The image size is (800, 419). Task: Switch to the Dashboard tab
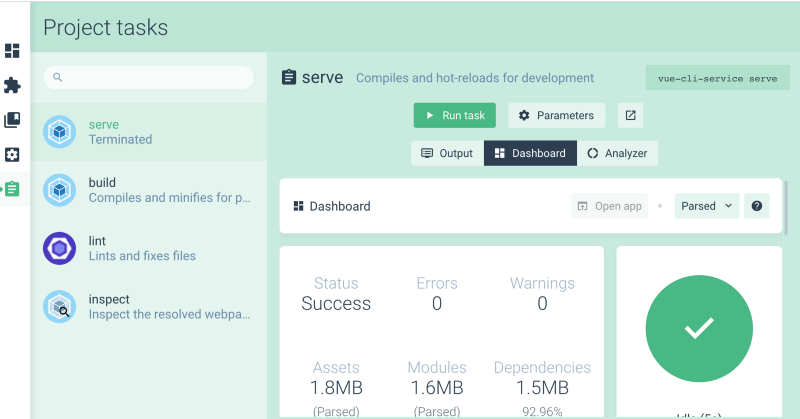click(531, 153)
